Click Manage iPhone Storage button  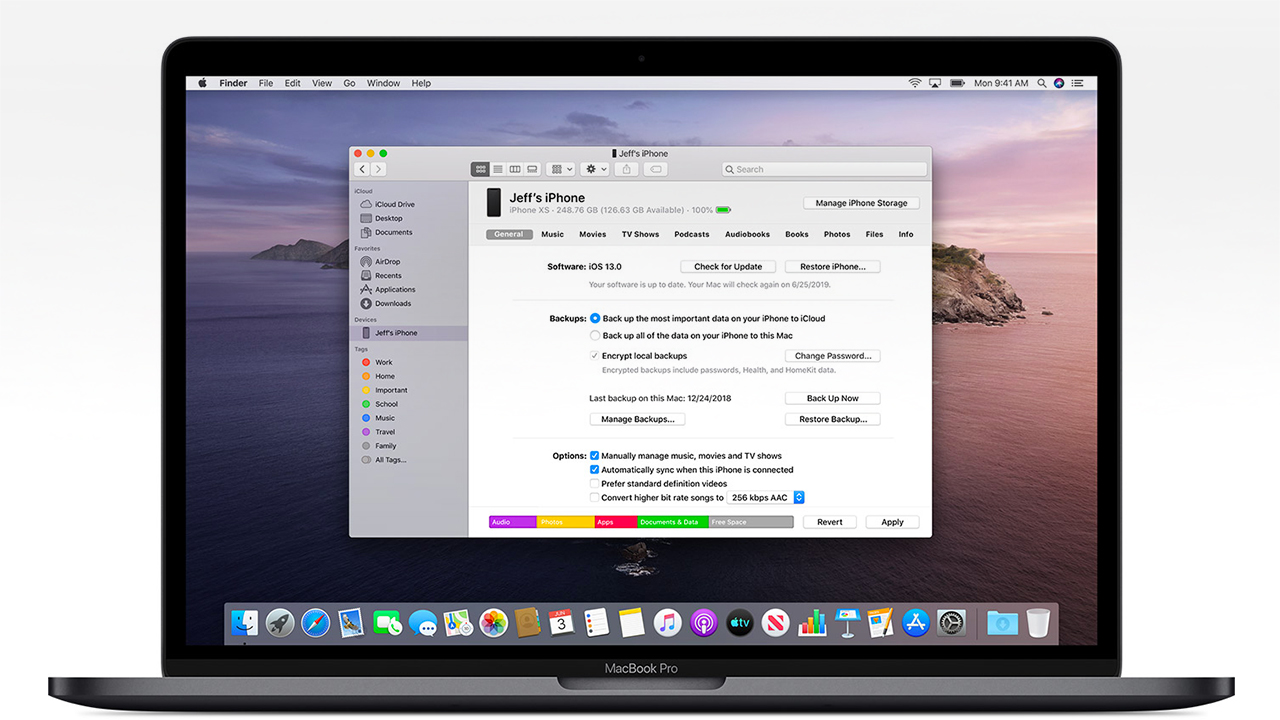tap(861, 203)
